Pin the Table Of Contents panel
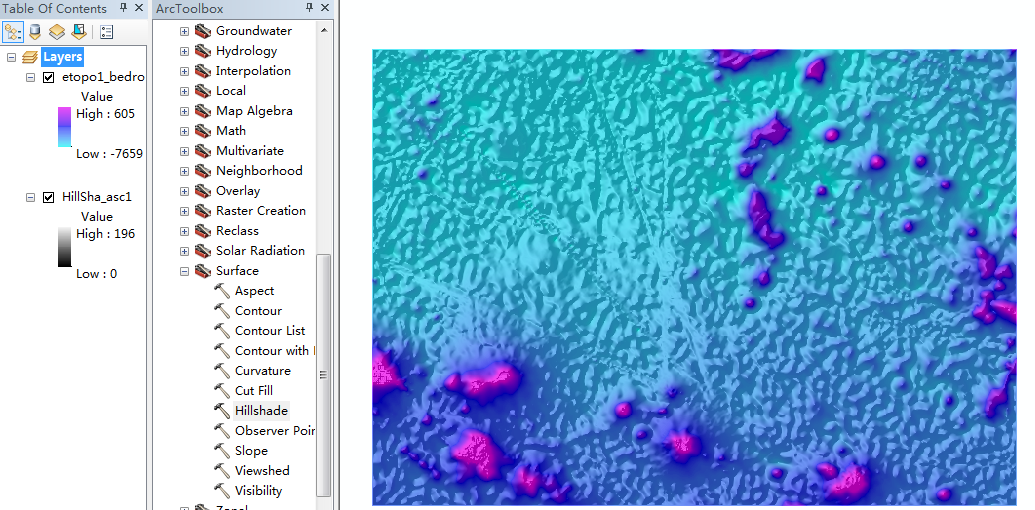 click(x=123, y=8)
